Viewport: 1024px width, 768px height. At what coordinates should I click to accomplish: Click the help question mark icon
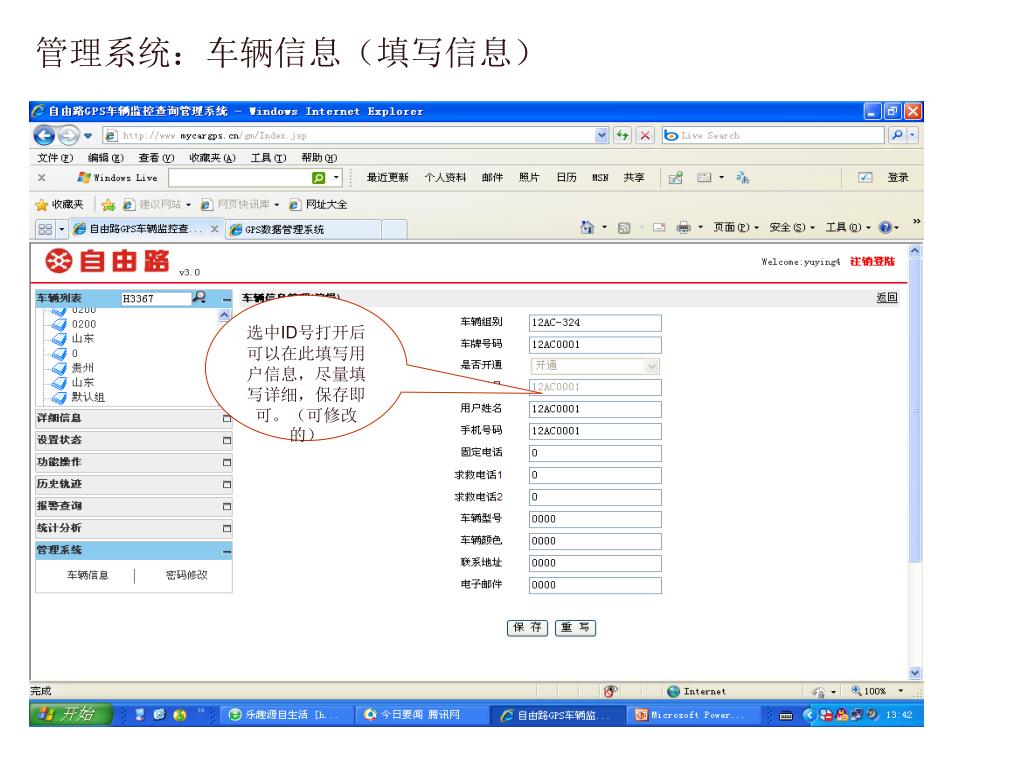pyautogui.click(x=886, y=227)
